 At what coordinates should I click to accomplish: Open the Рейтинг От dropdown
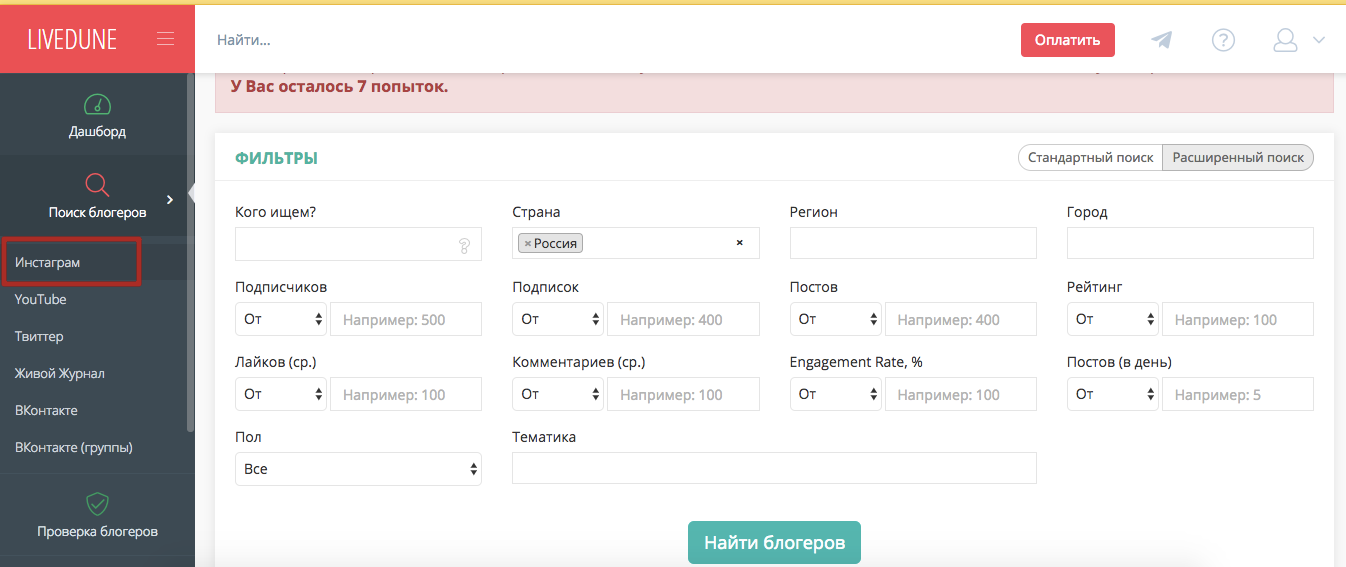tap(1113, 319)
